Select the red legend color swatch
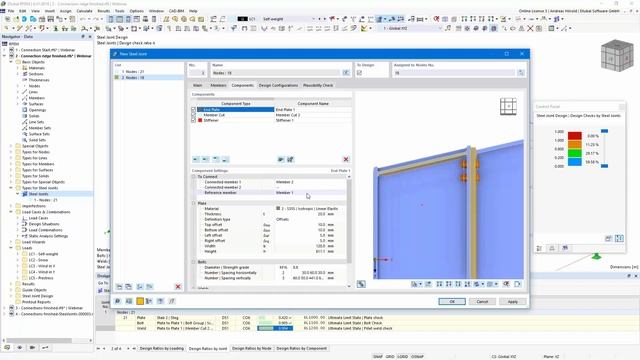This screenshot has height=360, width=640. [574, 136]
